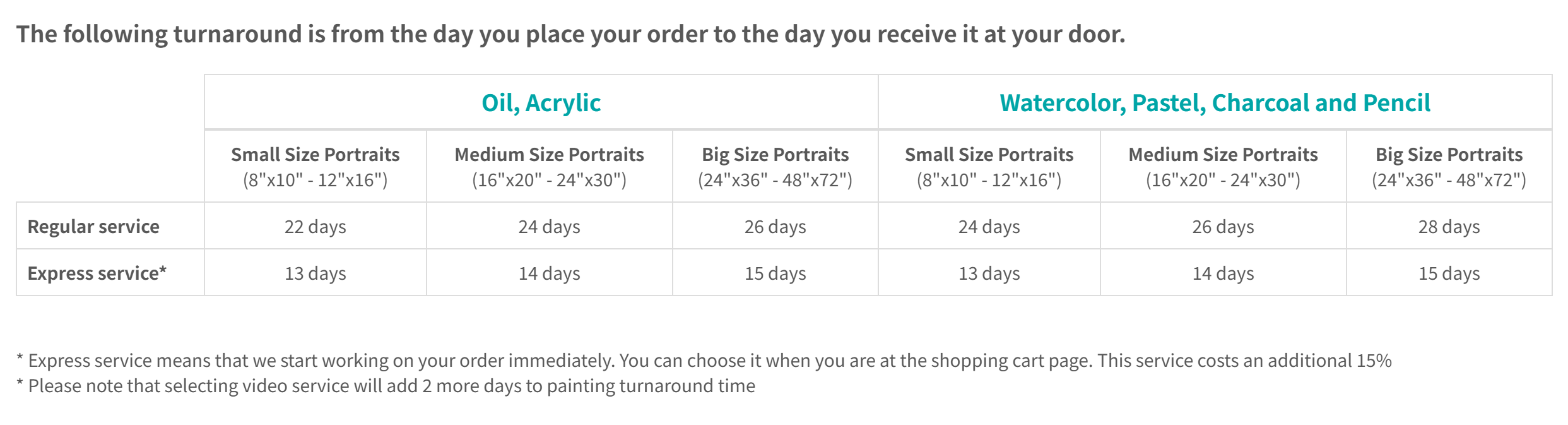The height and width of the screenshot is (425, 1568).
Task: Select the Watercolor, Pastel, Charcoal and Pencil heading
Action: 1215,102
